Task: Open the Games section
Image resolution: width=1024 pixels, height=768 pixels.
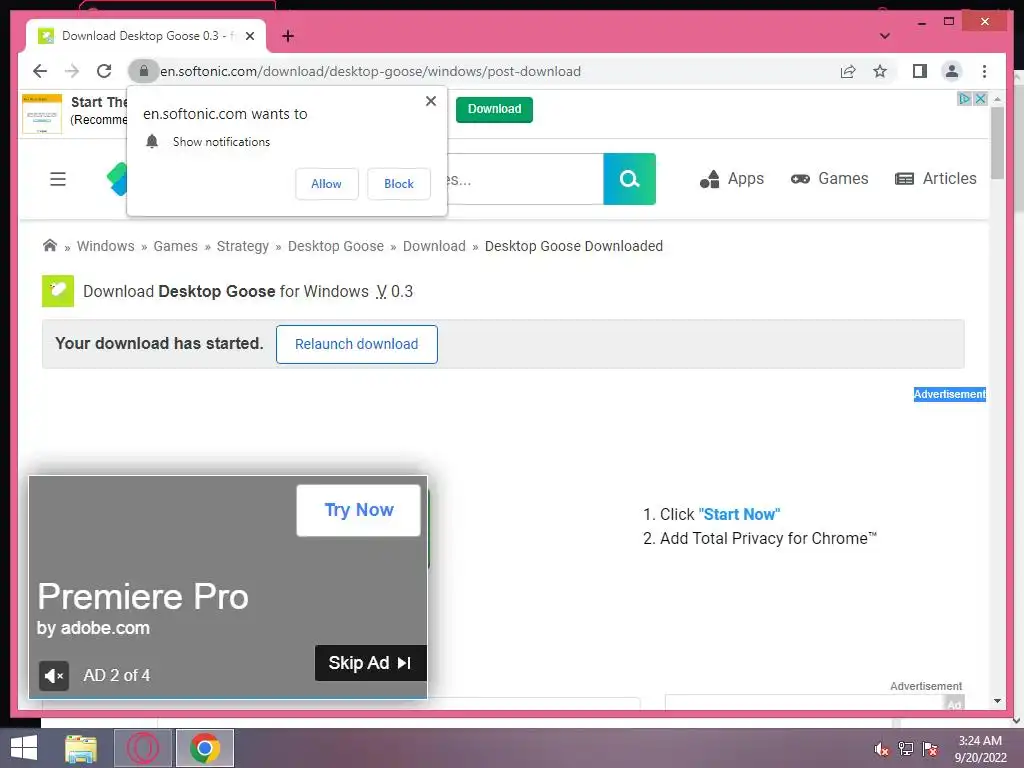Action: tap(829, 179)
